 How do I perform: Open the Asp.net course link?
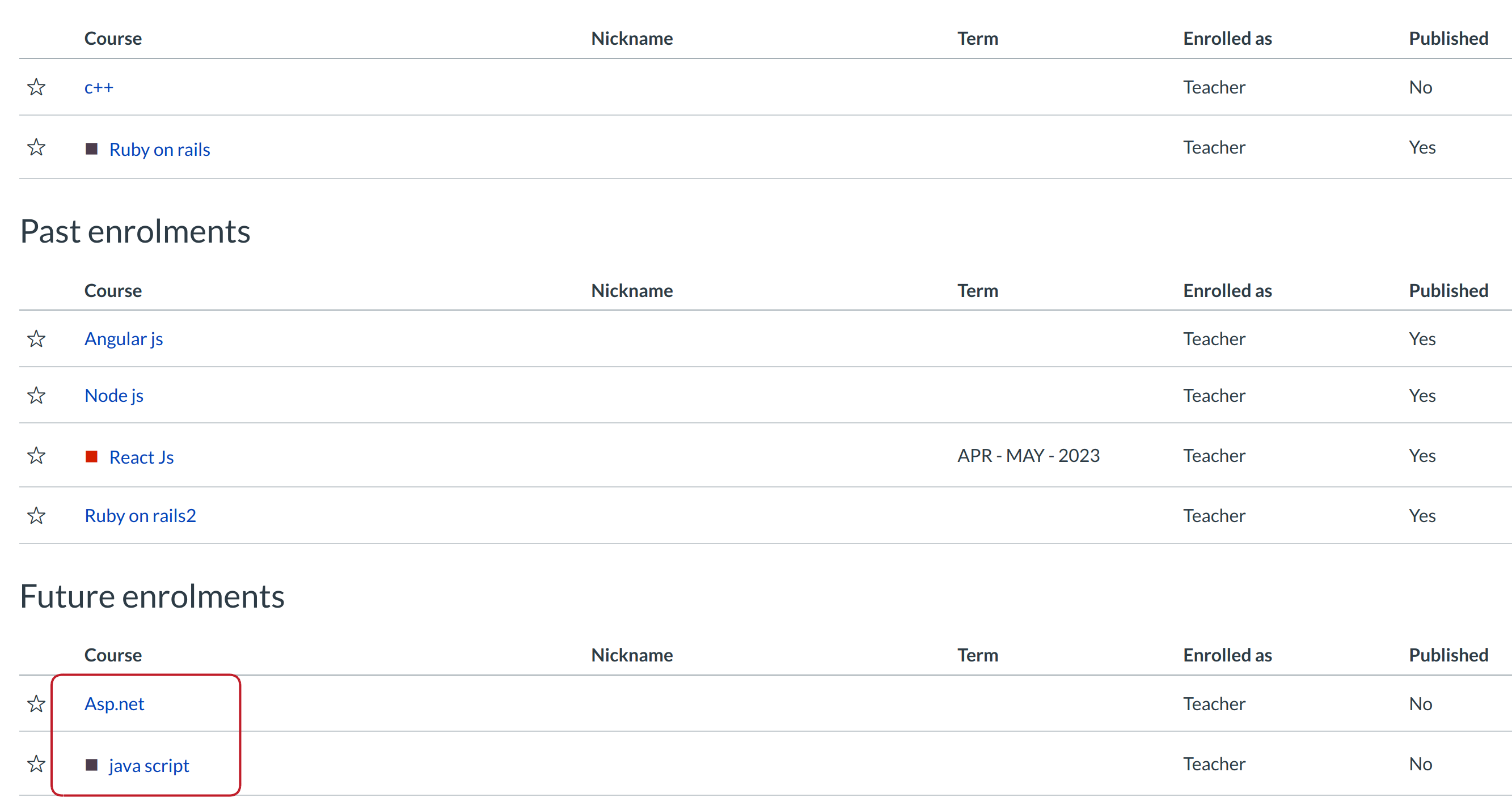114,704
